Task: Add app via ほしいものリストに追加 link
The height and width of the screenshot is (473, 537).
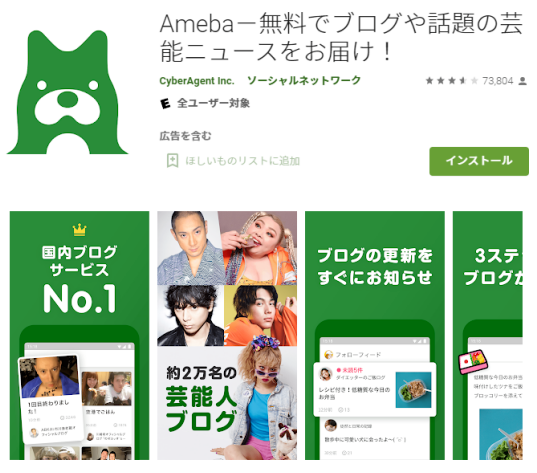Action: tap(242, 161)
